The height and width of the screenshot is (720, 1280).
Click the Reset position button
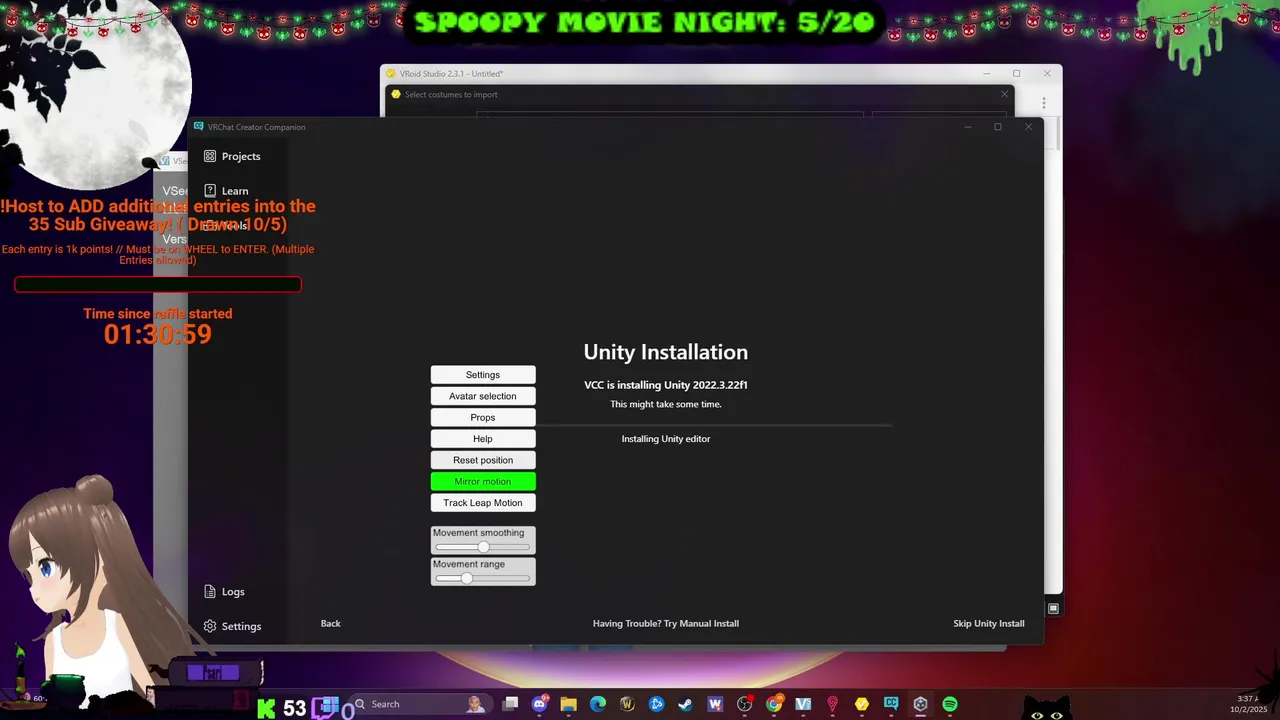click(483, 460)
